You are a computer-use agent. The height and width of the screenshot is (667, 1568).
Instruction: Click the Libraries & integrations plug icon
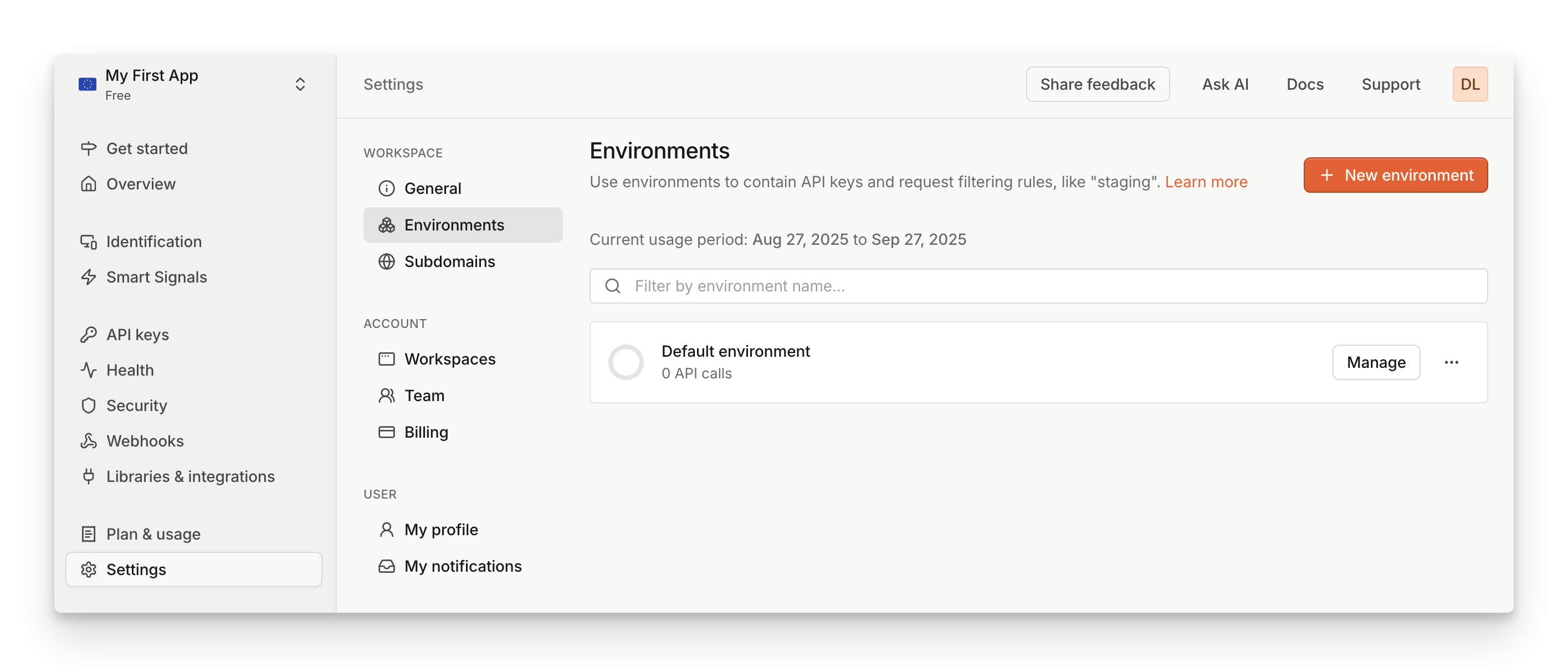click(x=89, y=476)
